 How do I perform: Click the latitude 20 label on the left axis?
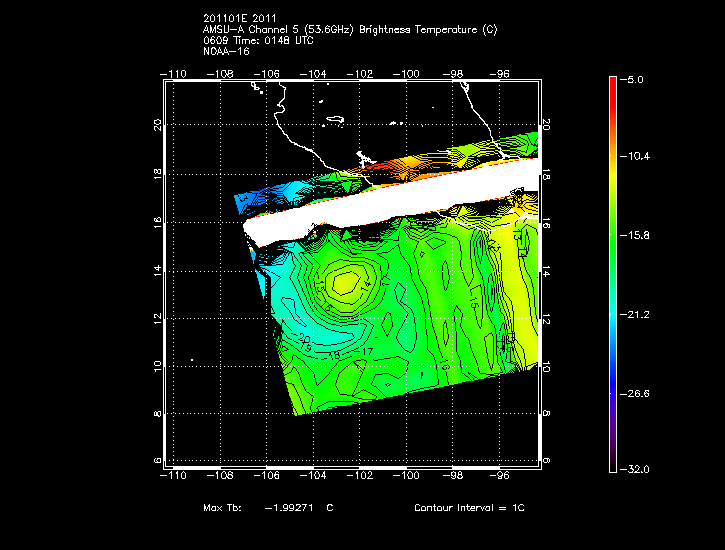click(x=157, y=124)
